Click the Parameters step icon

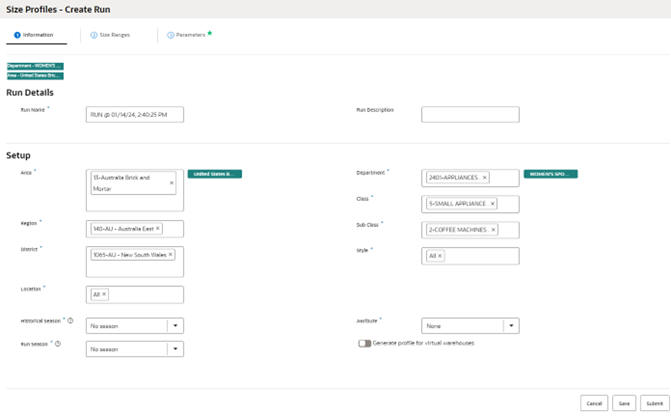pyautogui.click(x=170, y=35)
